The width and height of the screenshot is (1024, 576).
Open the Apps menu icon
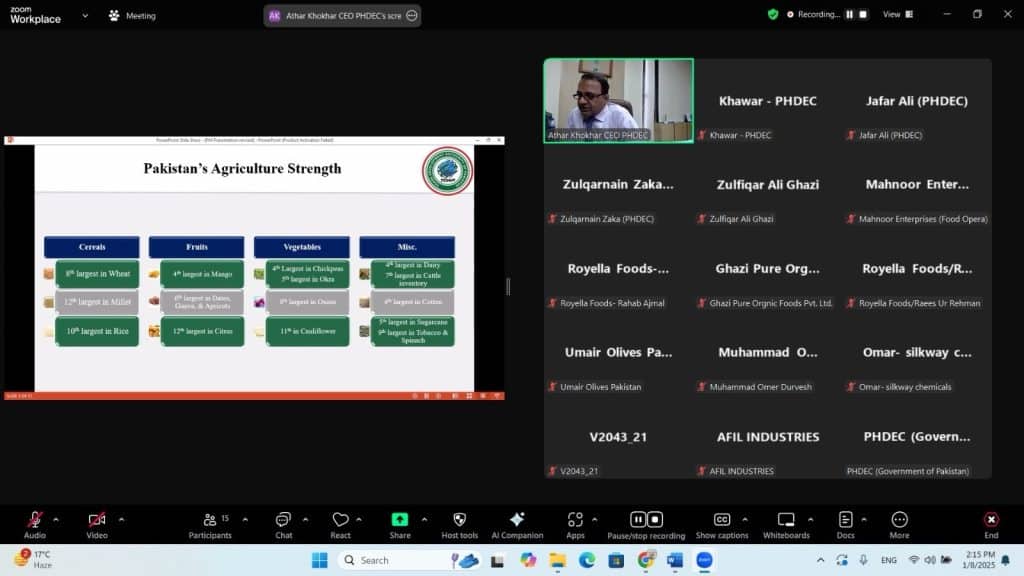click(x=575, y=520)
